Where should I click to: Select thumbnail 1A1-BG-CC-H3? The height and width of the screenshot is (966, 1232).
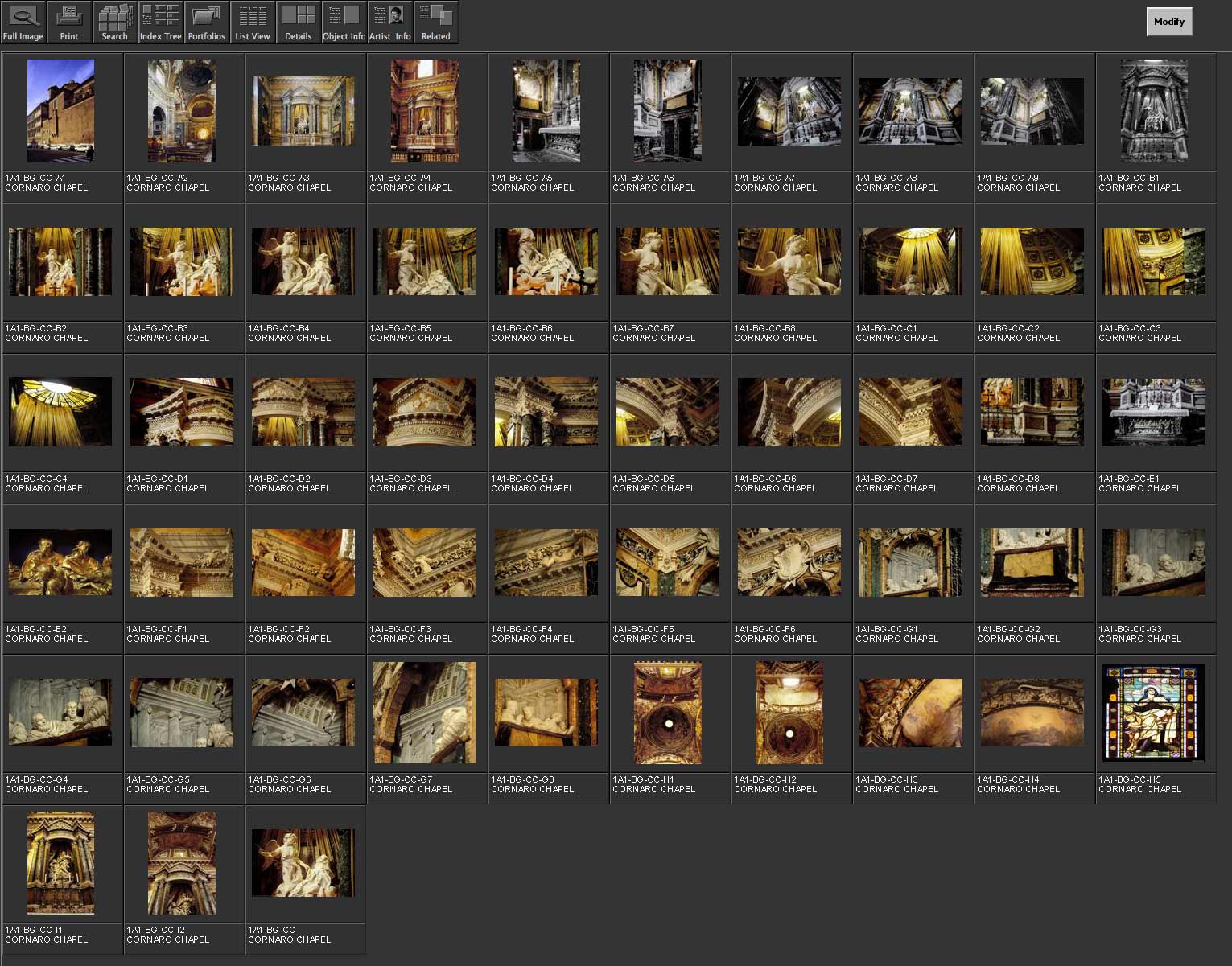coord(911,713)
